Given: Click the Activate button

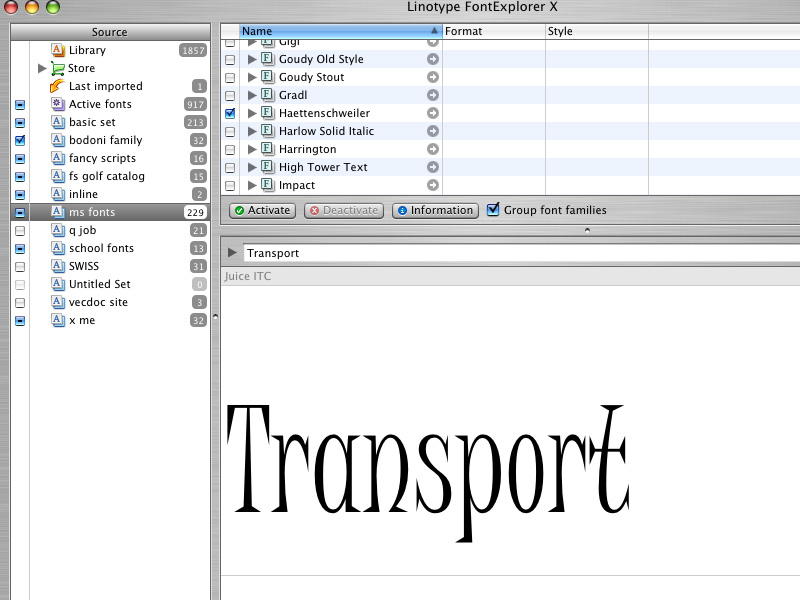Looking at the screenshot, I should tap(263, 210).
